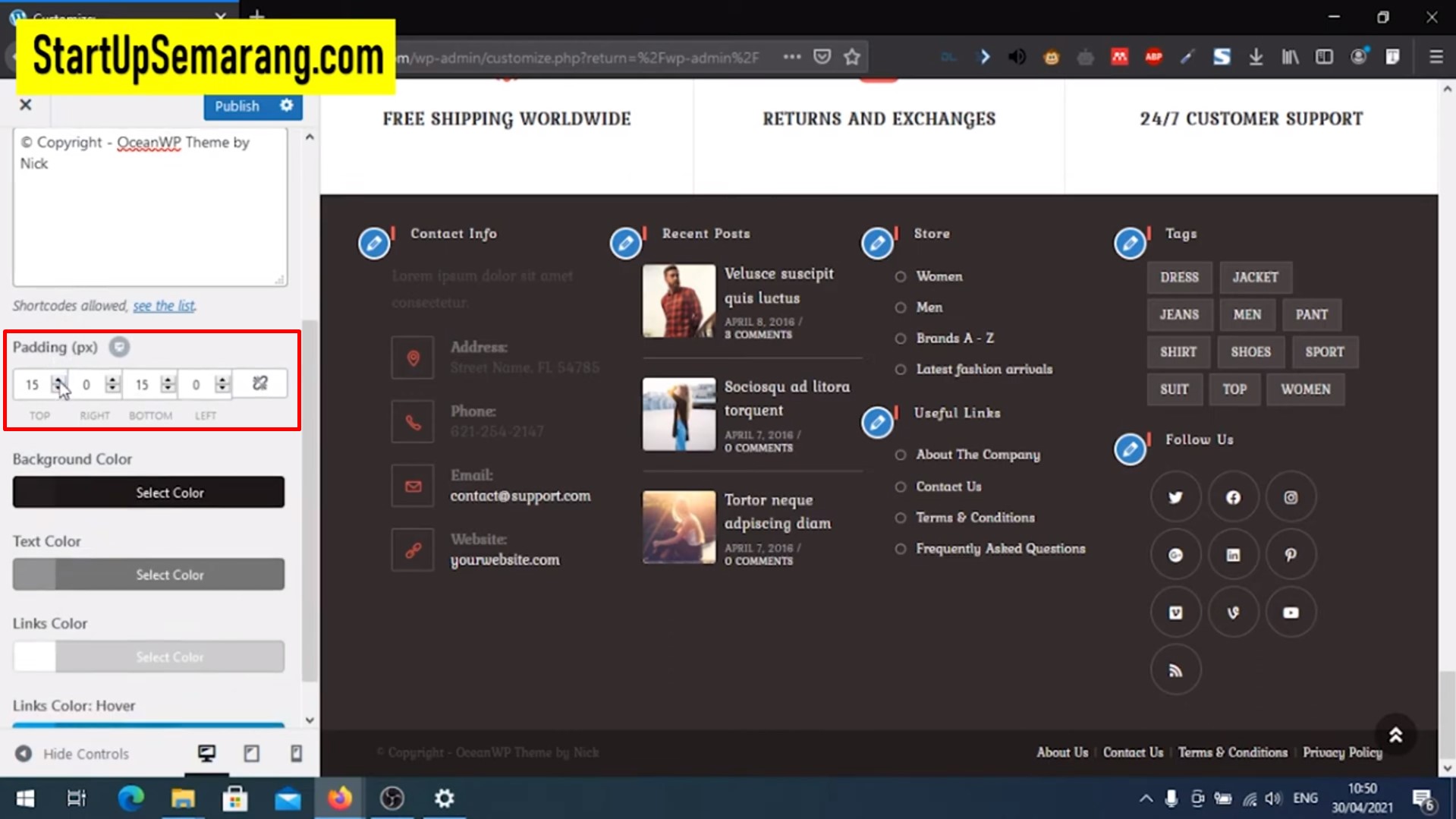The height and width of the screenshot is (819, 1456).
Task: Switch to mobile preview mode
Action: tap(296, 753)
